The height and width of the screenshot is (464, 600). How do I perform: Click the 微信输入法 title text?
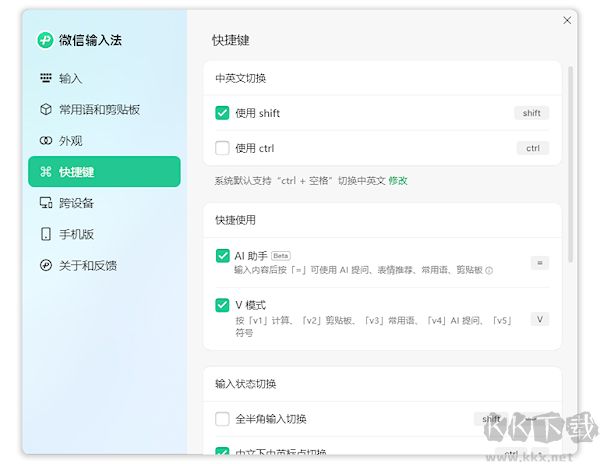tap(90, 40)
